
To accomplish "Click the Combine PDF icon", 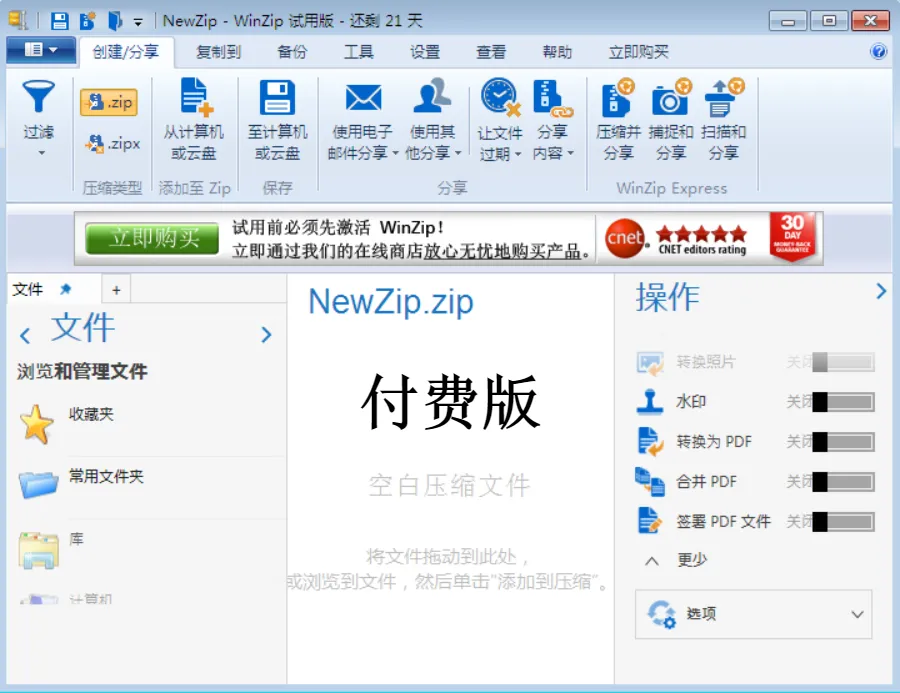I will coord(650,481).
